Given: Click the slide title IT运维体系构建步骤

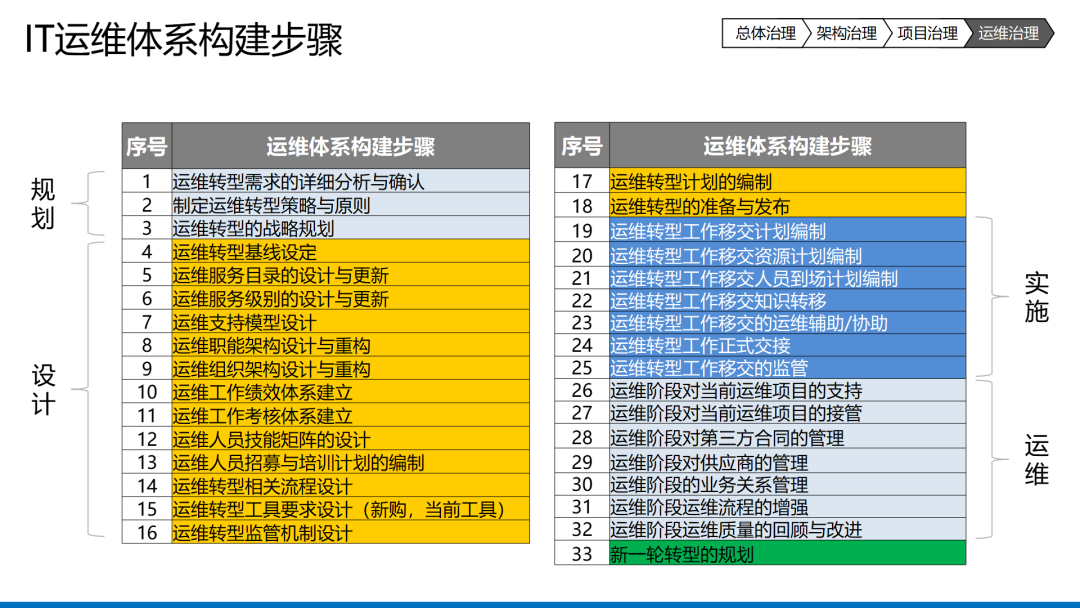Looking at the screenshot, I should pos(184,39).
